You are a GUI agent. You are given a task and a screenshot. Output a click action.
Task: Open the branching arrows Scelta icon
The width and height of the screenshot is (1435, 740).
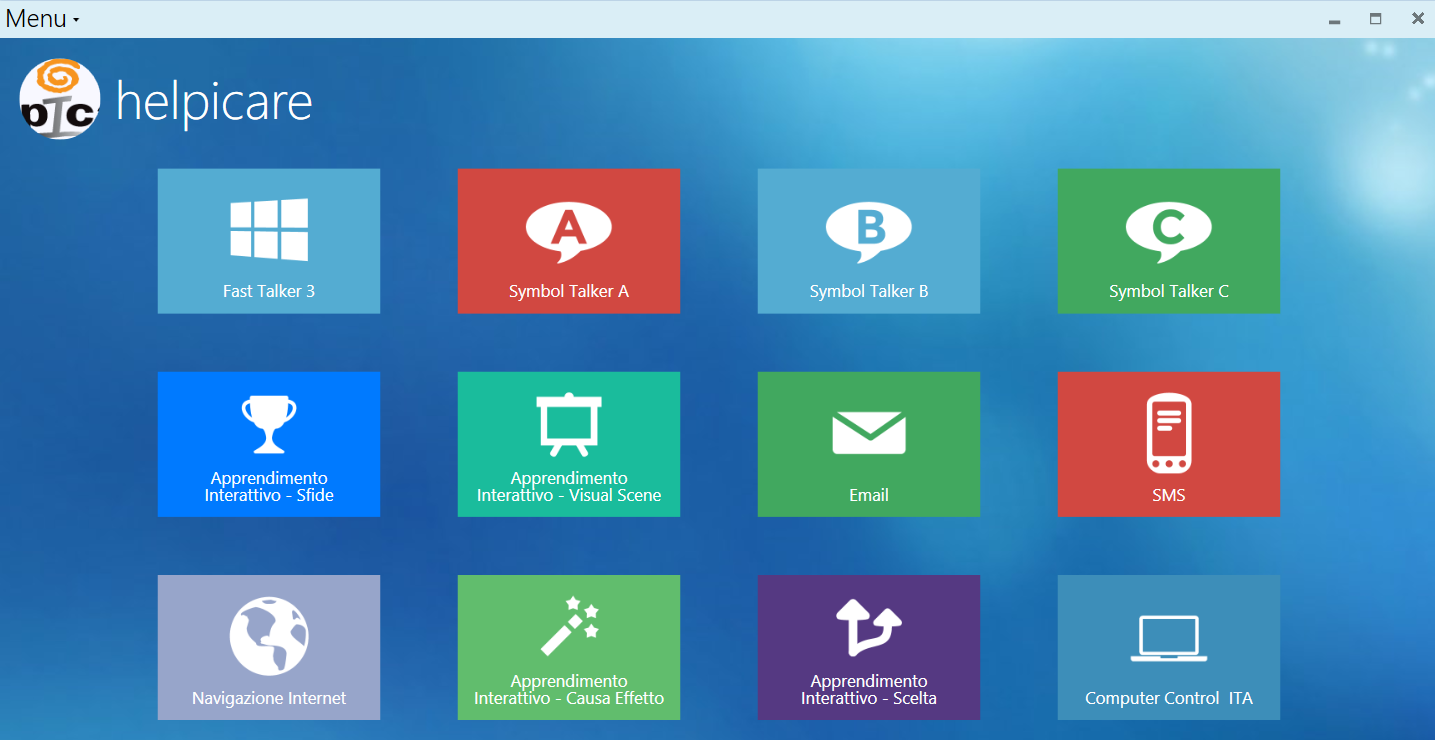[x=868, y=626]
